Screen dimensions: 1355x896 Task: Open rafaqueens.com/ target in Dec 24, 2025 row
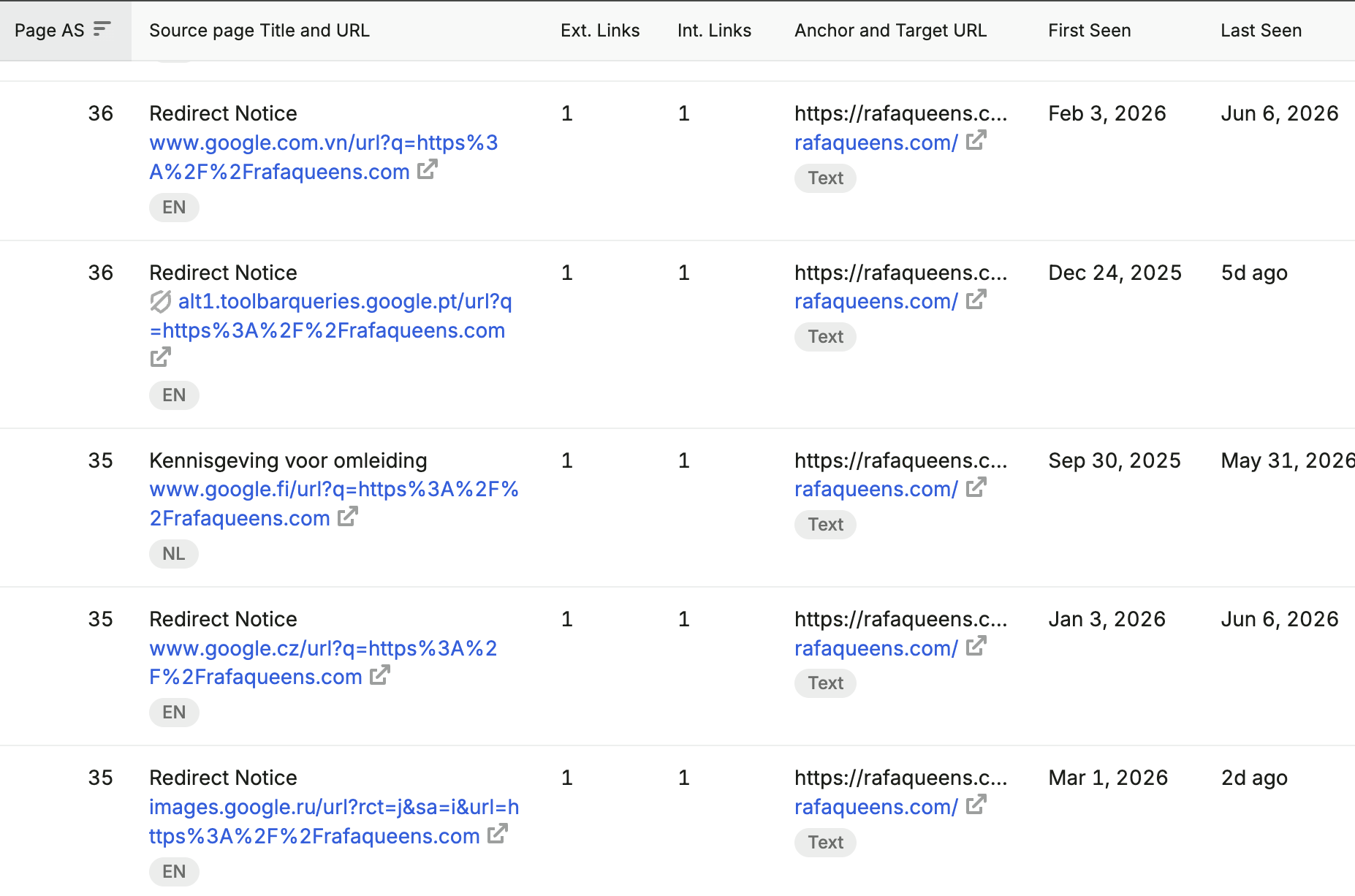[876, 301]
